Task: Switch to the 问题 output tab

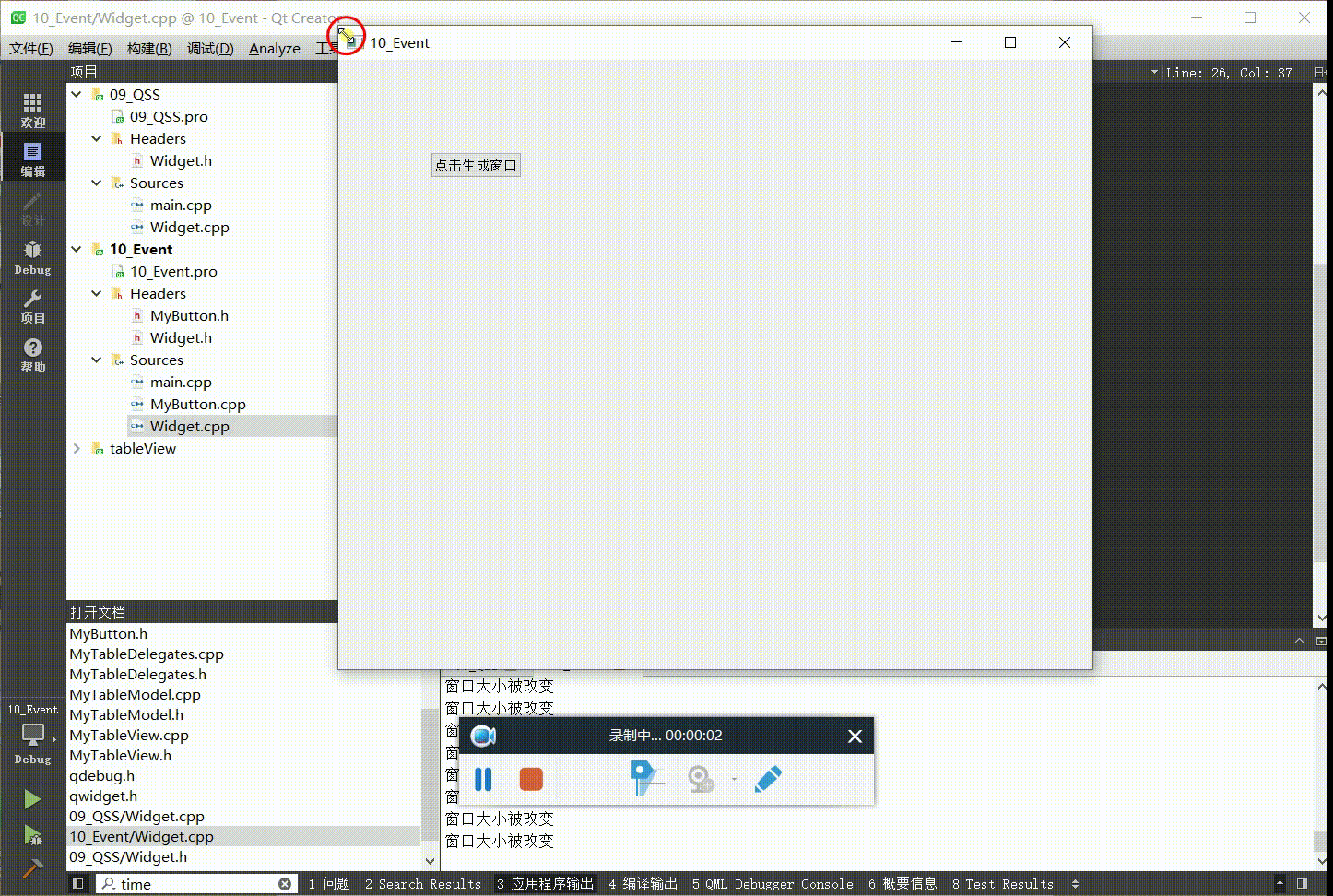Action: pos(329,884)
